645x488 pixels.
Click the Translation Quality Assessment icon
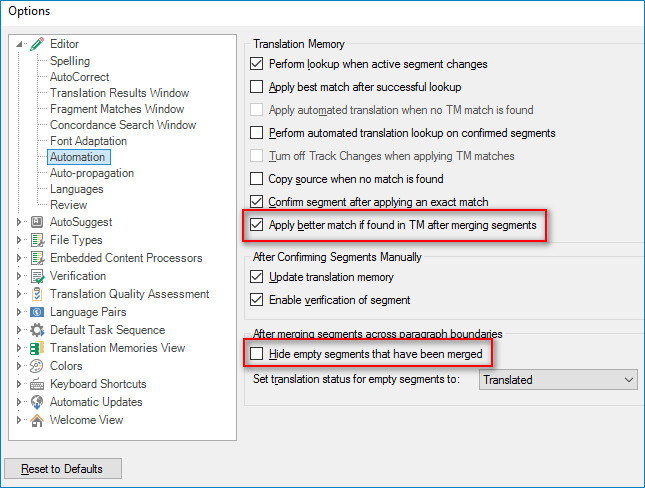[x=38, y=294]
